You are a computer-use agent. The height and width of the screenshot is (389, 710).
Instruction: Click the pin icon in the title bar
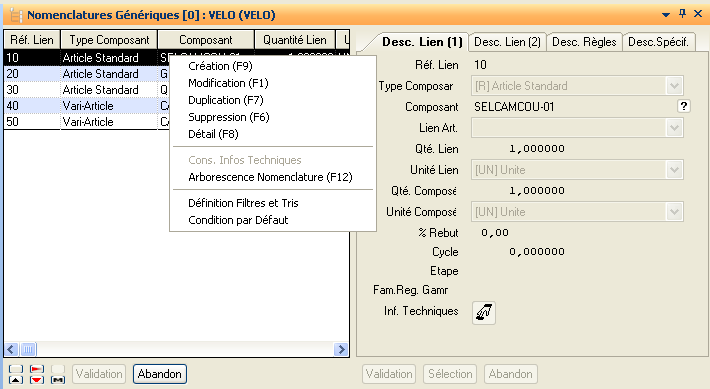coord(682,14)
